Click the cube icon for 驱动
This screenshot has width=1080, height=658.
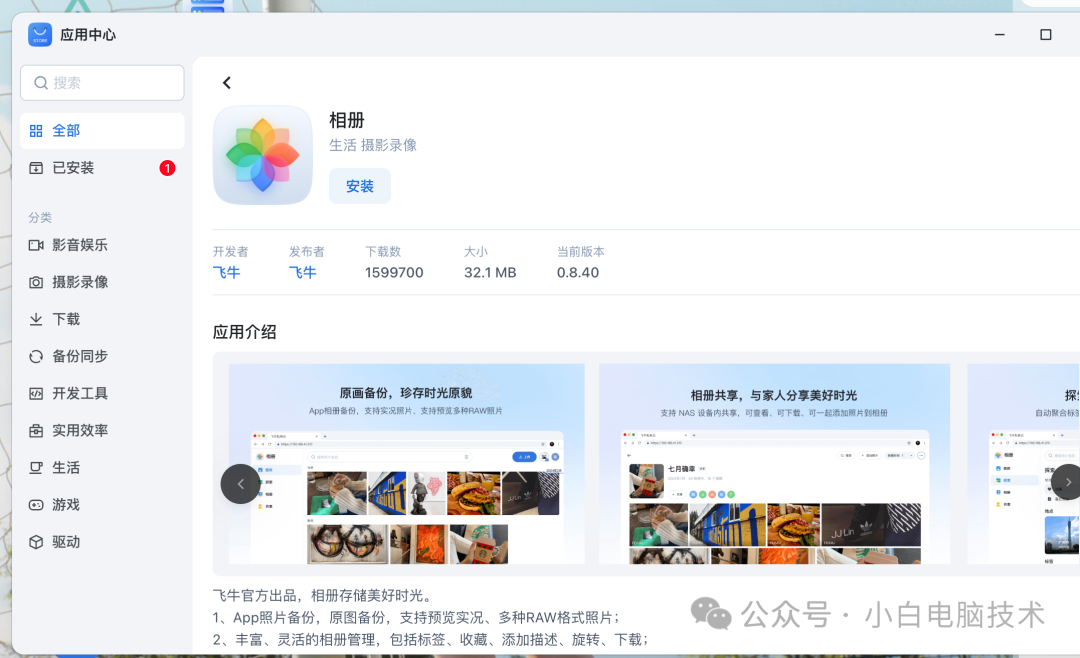pos(36,543)
